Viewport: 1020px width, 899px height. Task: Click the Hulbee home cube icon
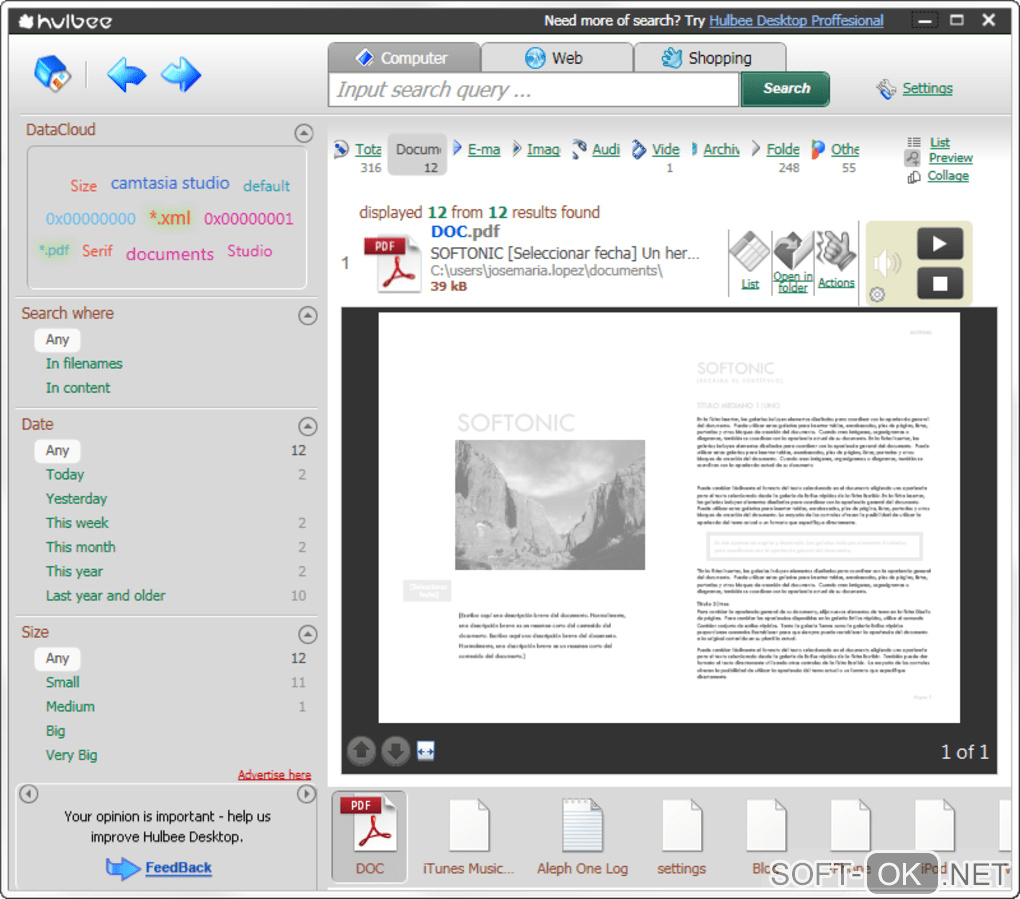coord(52,74)
